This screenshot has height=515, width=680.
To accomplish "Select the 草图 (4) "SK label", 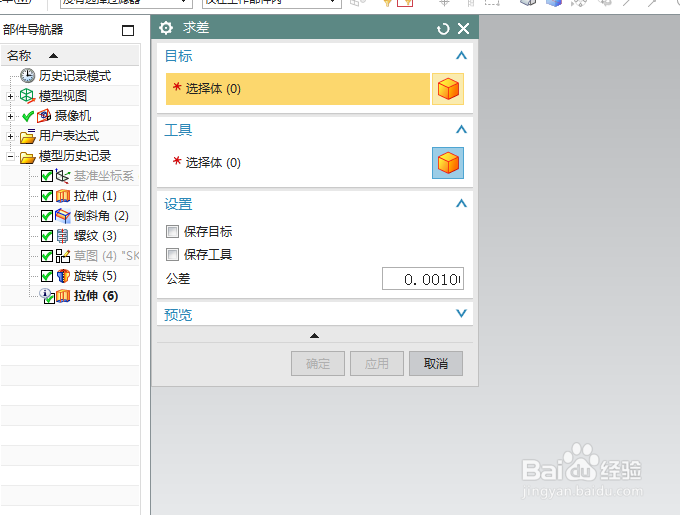I will pos(106,256).
